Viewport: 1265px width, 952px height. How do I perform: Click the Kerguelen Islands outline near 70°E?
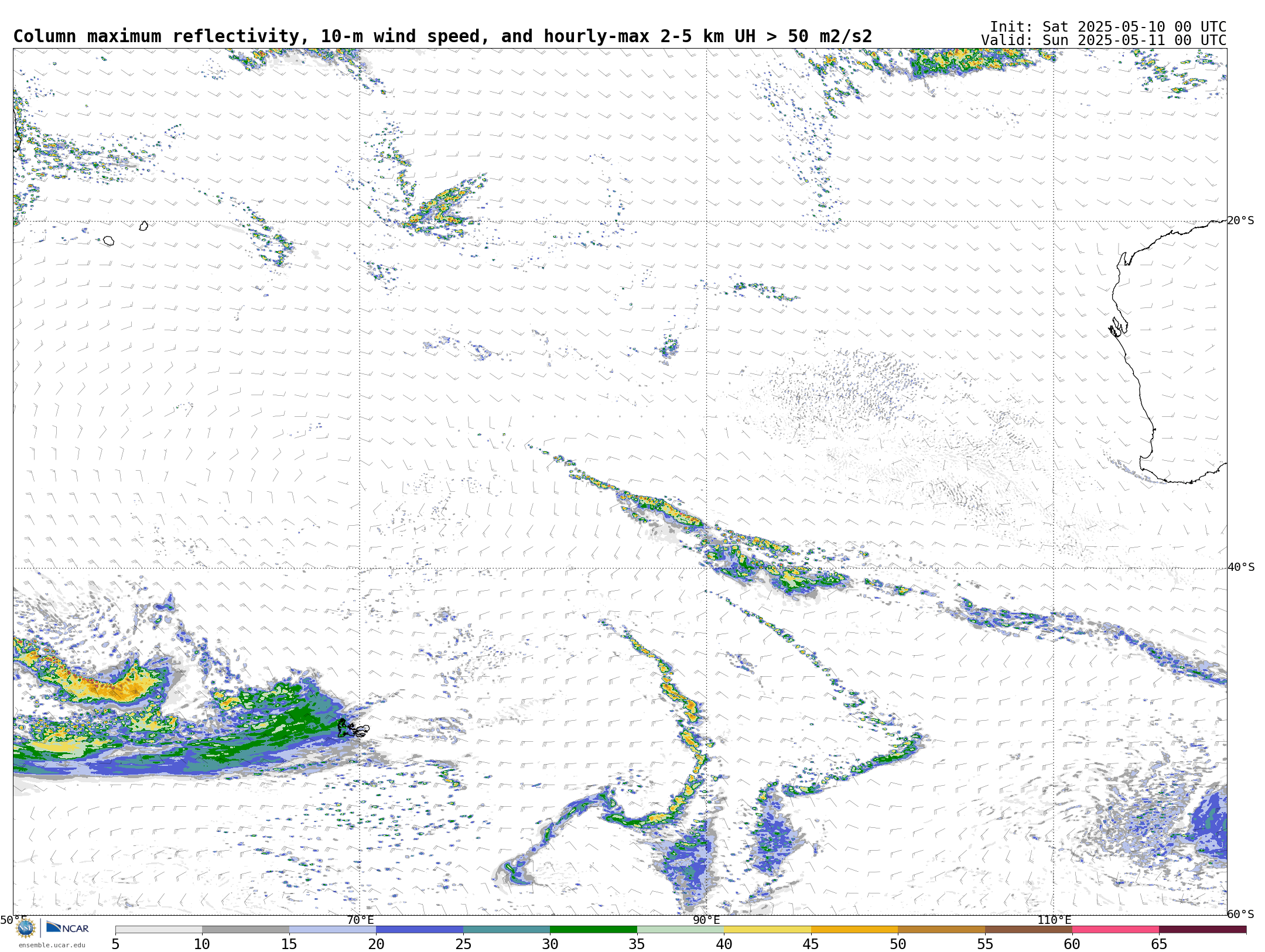click(353, 729)
